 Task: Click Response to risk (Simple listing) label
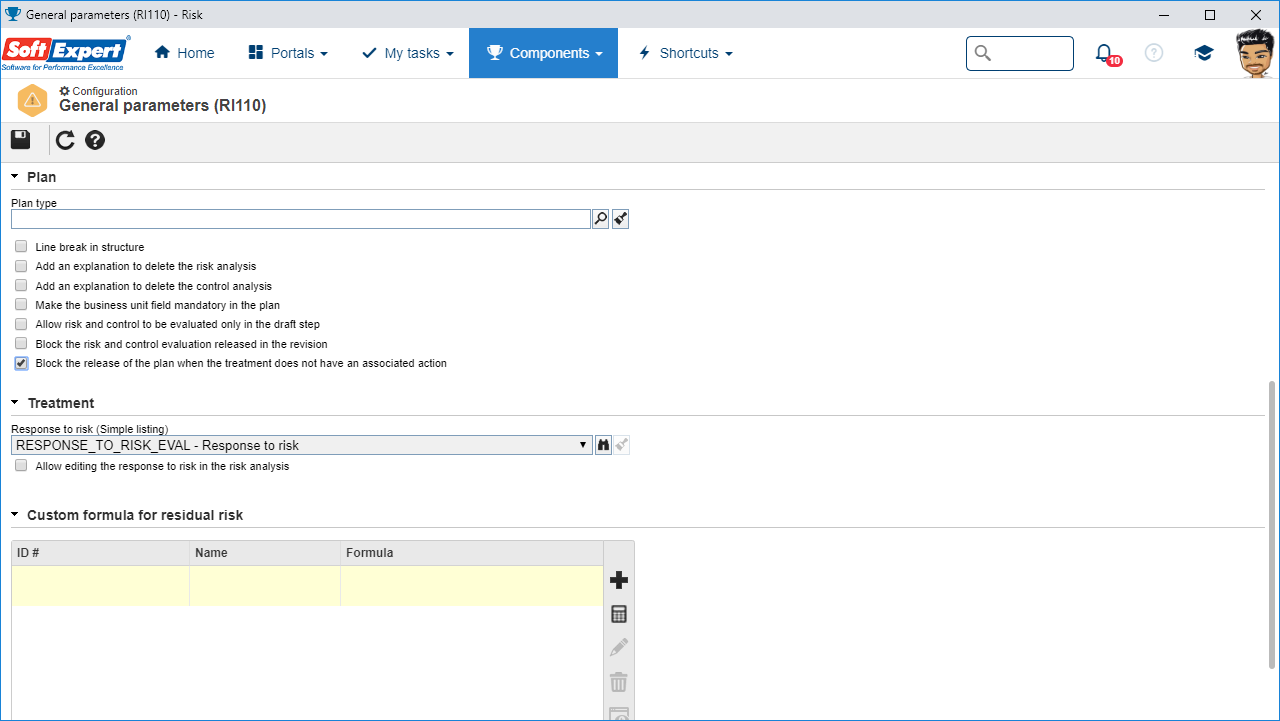(90, 429)
